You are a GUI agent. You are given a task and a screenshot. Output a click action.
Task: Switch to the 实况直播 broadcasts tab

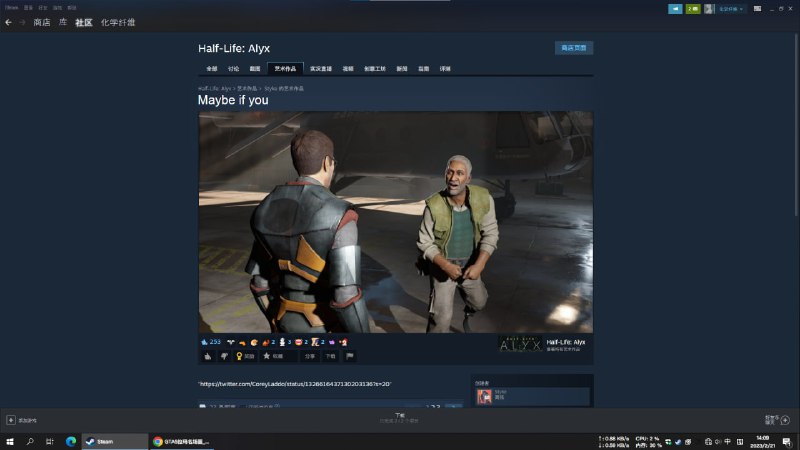321,69
